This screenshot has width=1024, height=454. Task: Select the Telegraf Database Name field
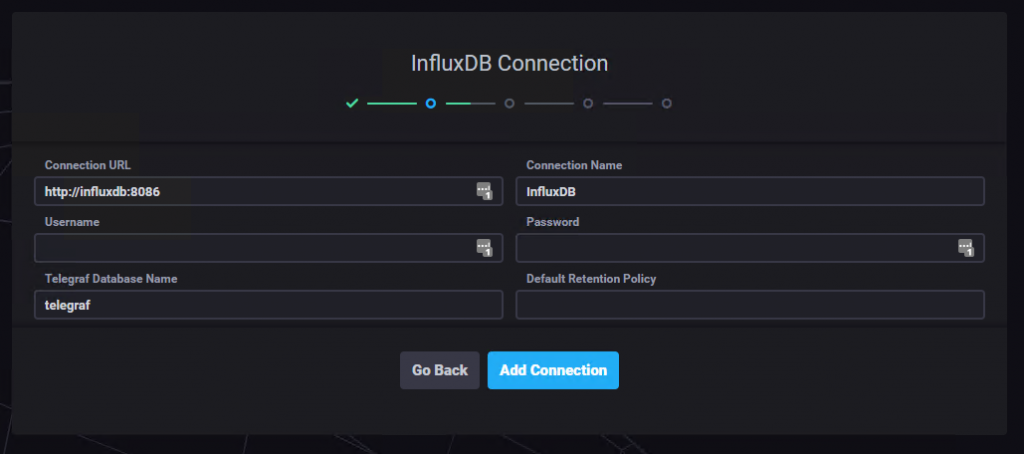(268, 305)
